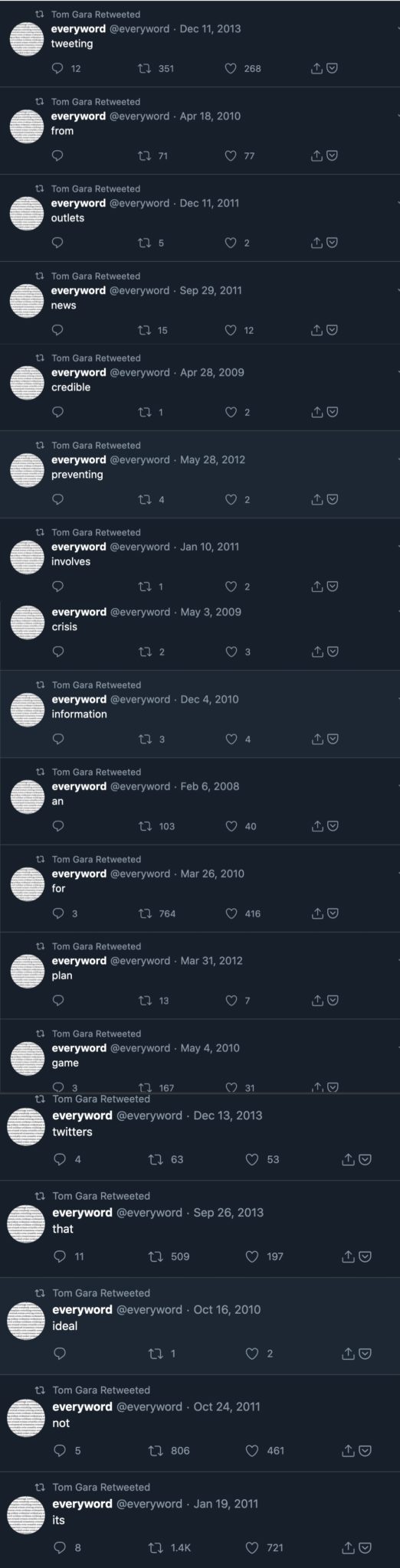Save the 'that' tweet to Pocket
This screenshot has width=400, height=1568.
point(366,1257)
